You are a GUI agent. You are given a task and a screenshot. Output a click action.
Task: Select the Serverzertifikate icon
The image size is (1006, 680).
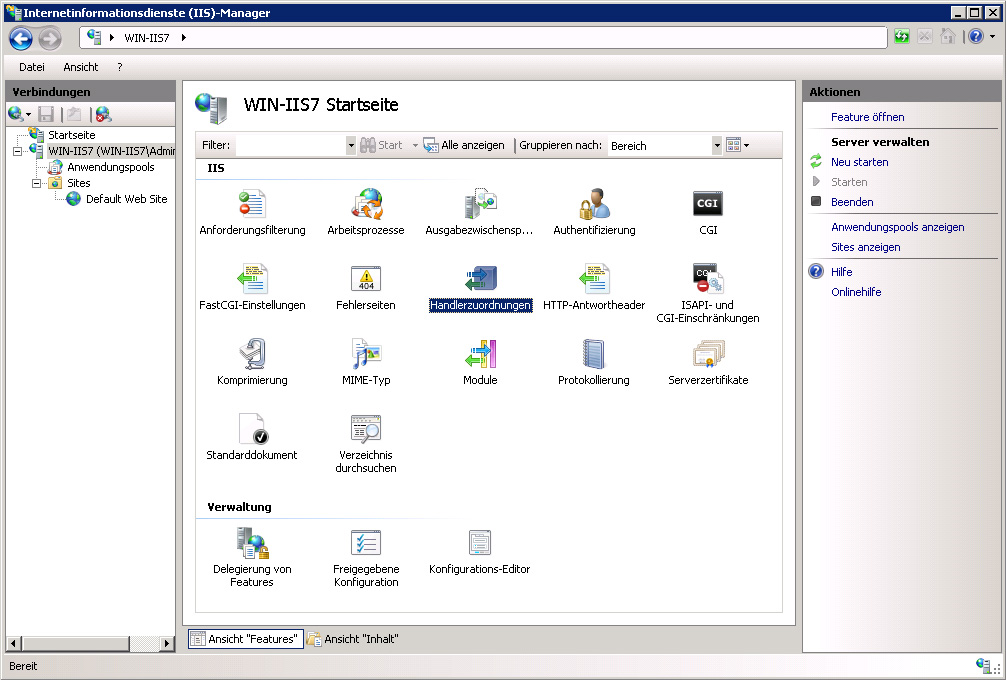coord(708,354)
